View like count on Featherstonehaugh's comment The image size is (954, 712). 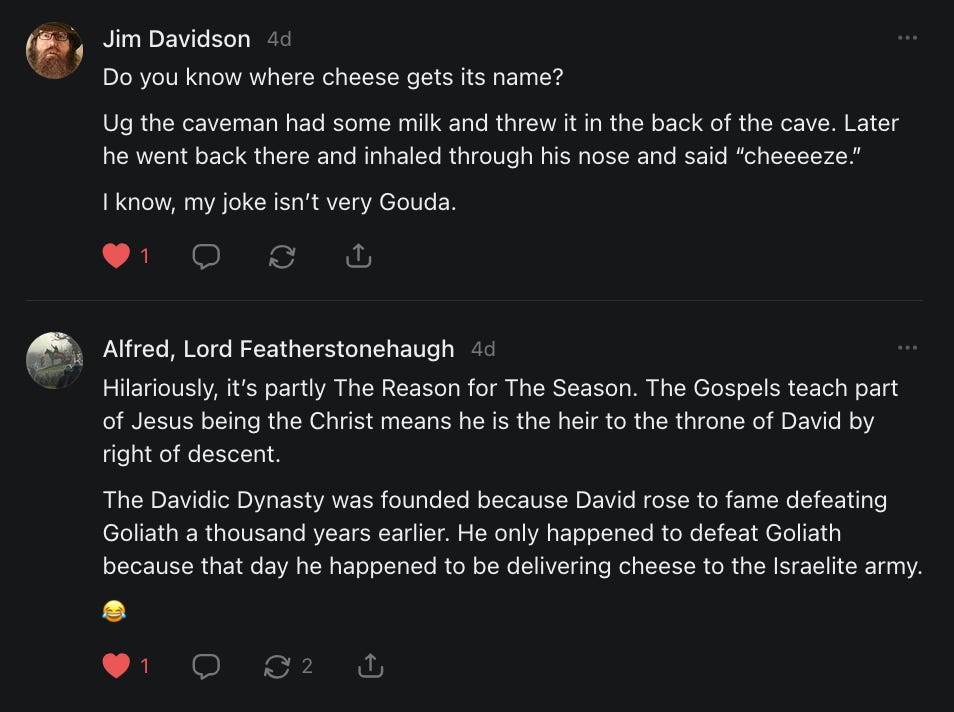tap(144, 665)
